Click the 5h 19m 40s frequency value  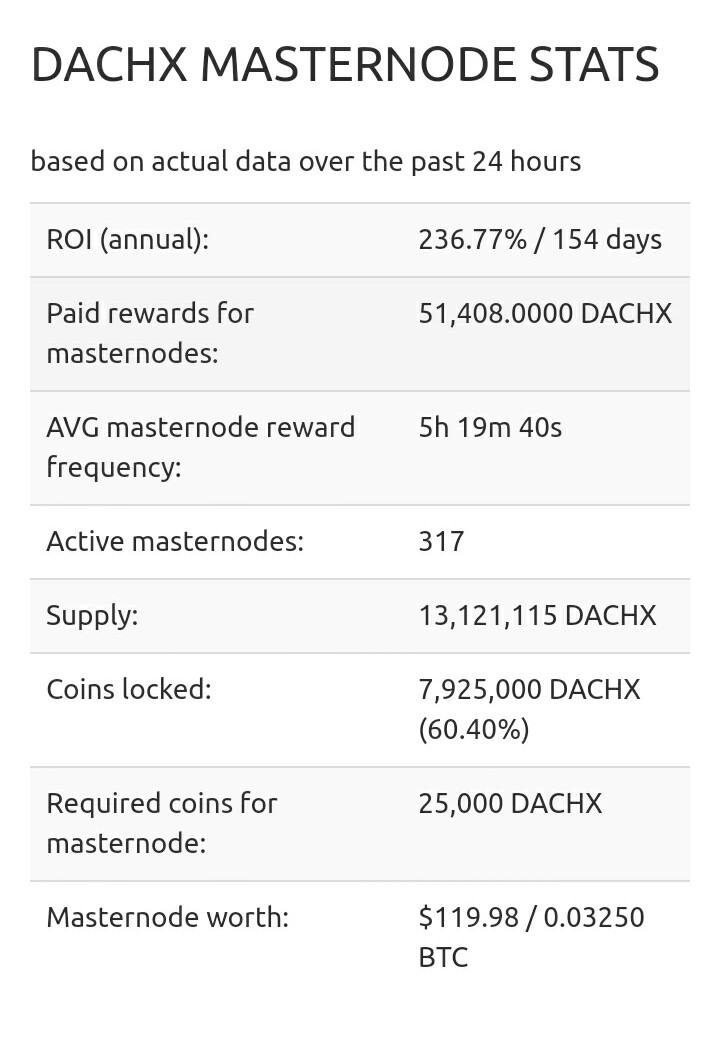coord(490,428)
